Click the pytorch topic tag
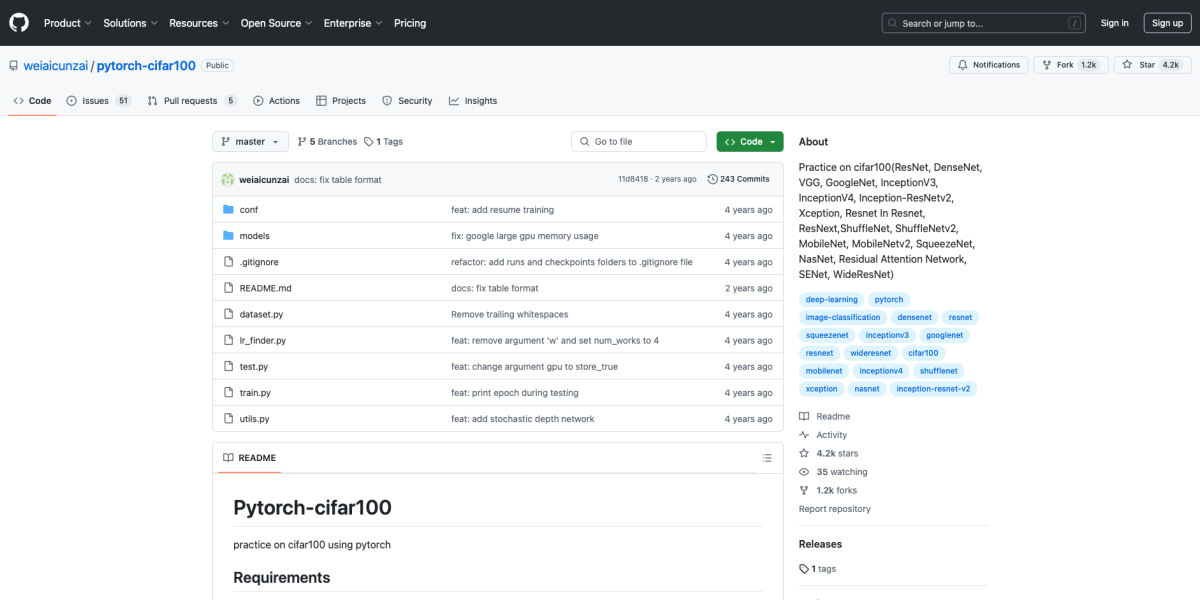This screenshot has width=1200, height=600. point(888,299)
